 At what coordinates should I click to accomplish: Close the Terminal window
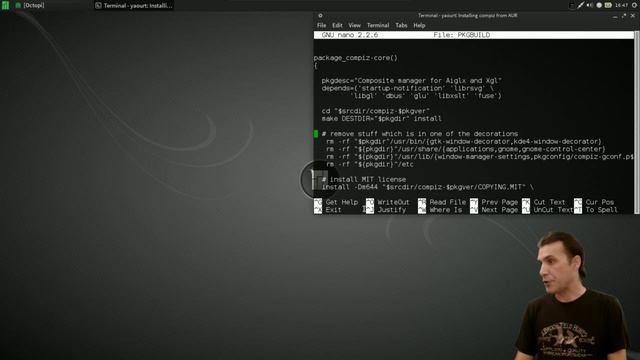(633, 16)
